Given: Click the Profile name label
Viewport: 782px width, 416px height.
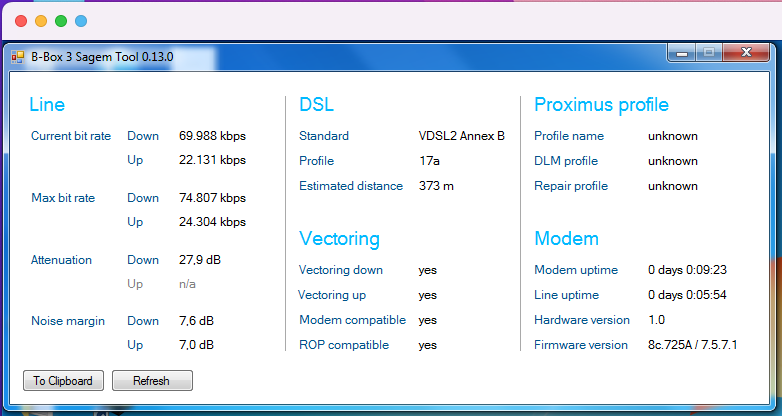Looking at the screenshot, I should pyautogui.click(x=569, y=136).
